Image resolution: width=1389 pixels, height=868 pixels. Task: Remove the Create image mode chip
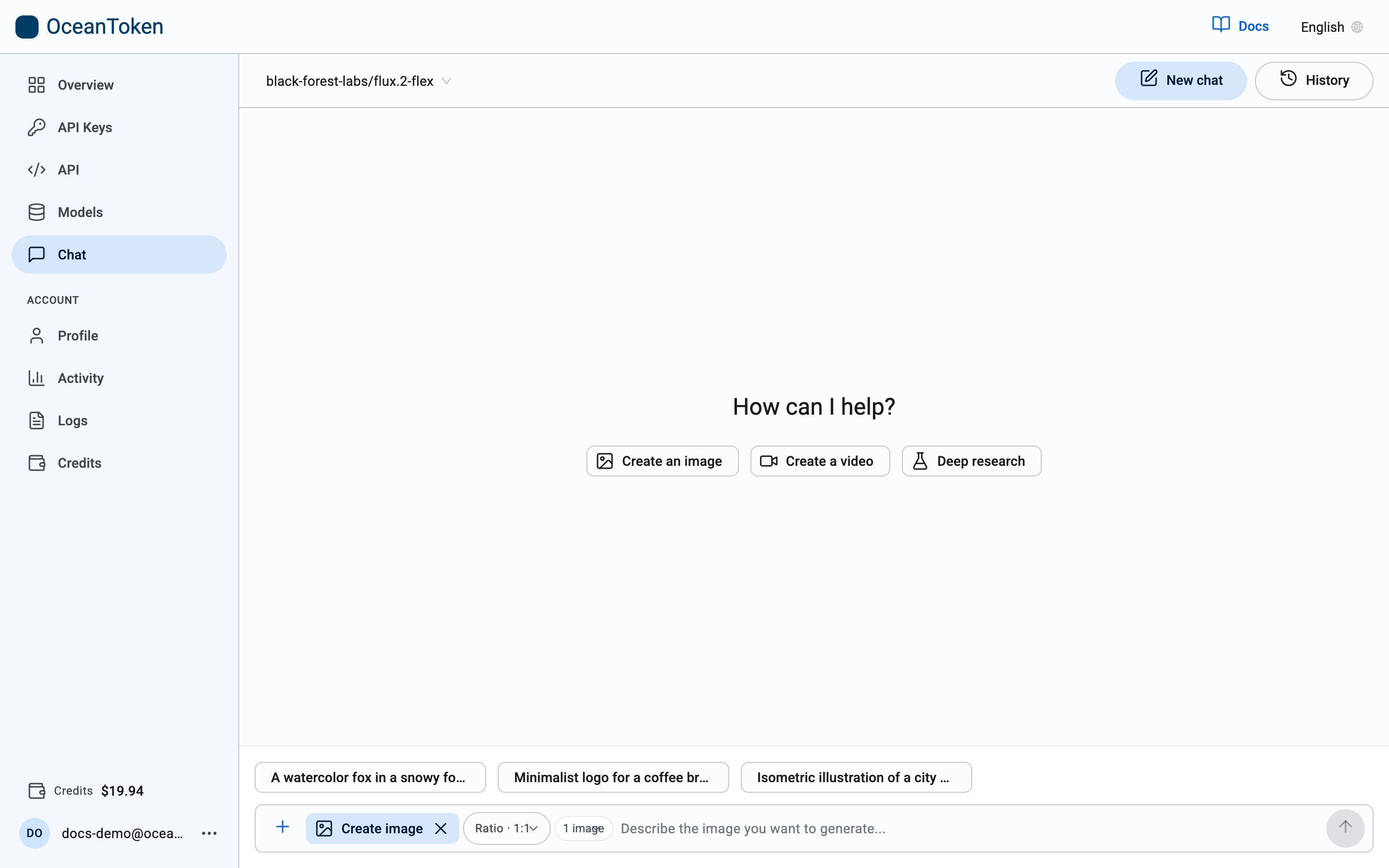(441, 828)
